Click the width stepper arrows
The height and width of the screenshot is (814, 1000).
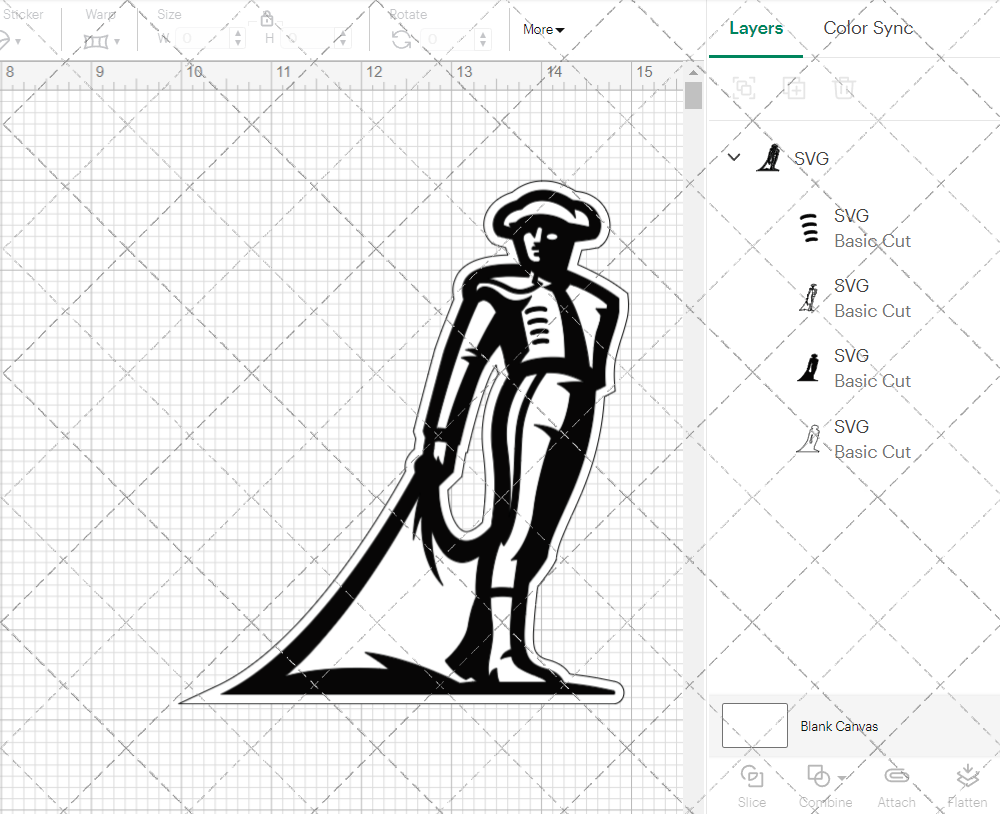tap(237, 39)
